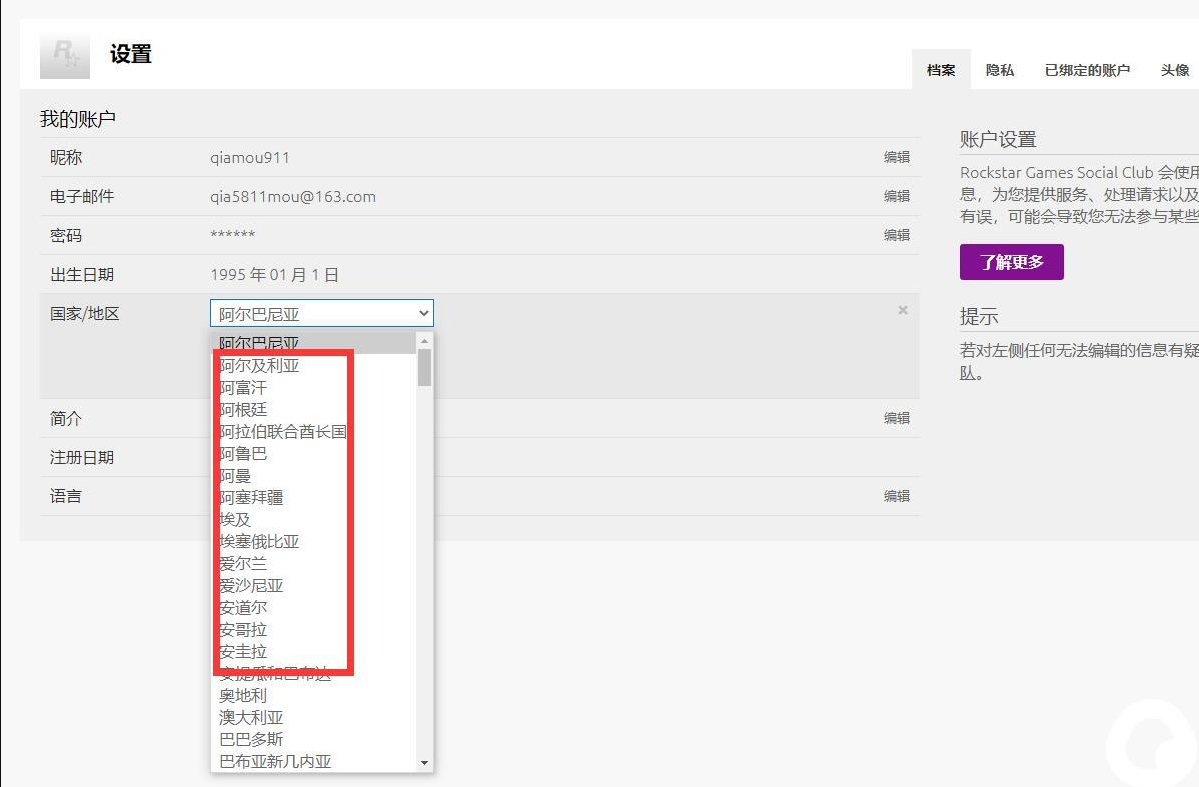Edit the 昵称 row via 编辑
The image size is (1199, 787).
click(x=897, y=157)
